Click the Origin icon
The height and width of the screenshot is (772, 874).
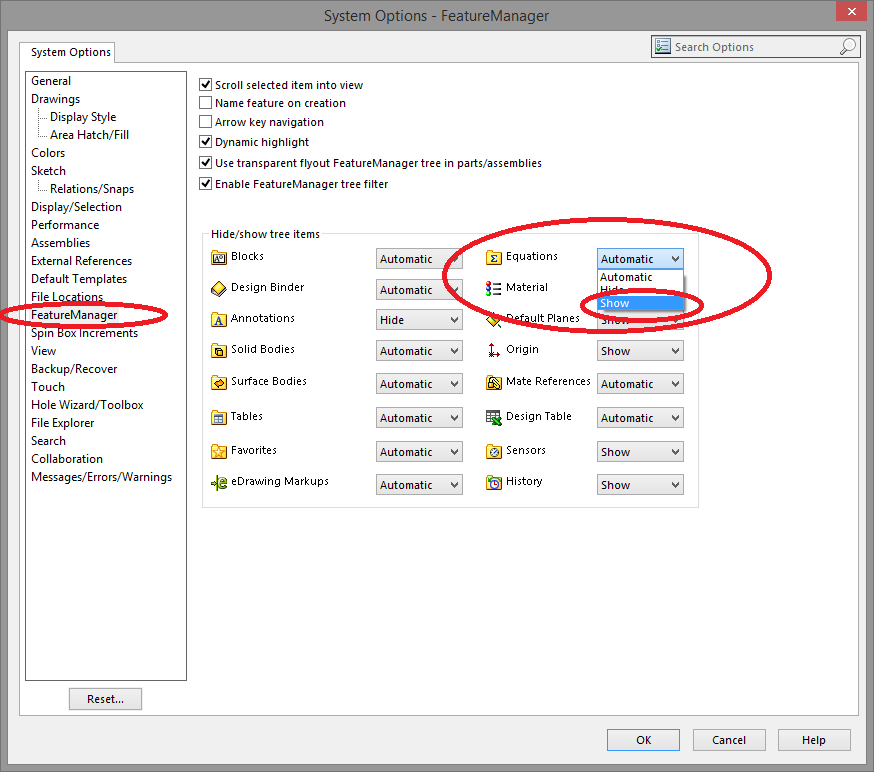pyautogui.click(x=493, y=351)
